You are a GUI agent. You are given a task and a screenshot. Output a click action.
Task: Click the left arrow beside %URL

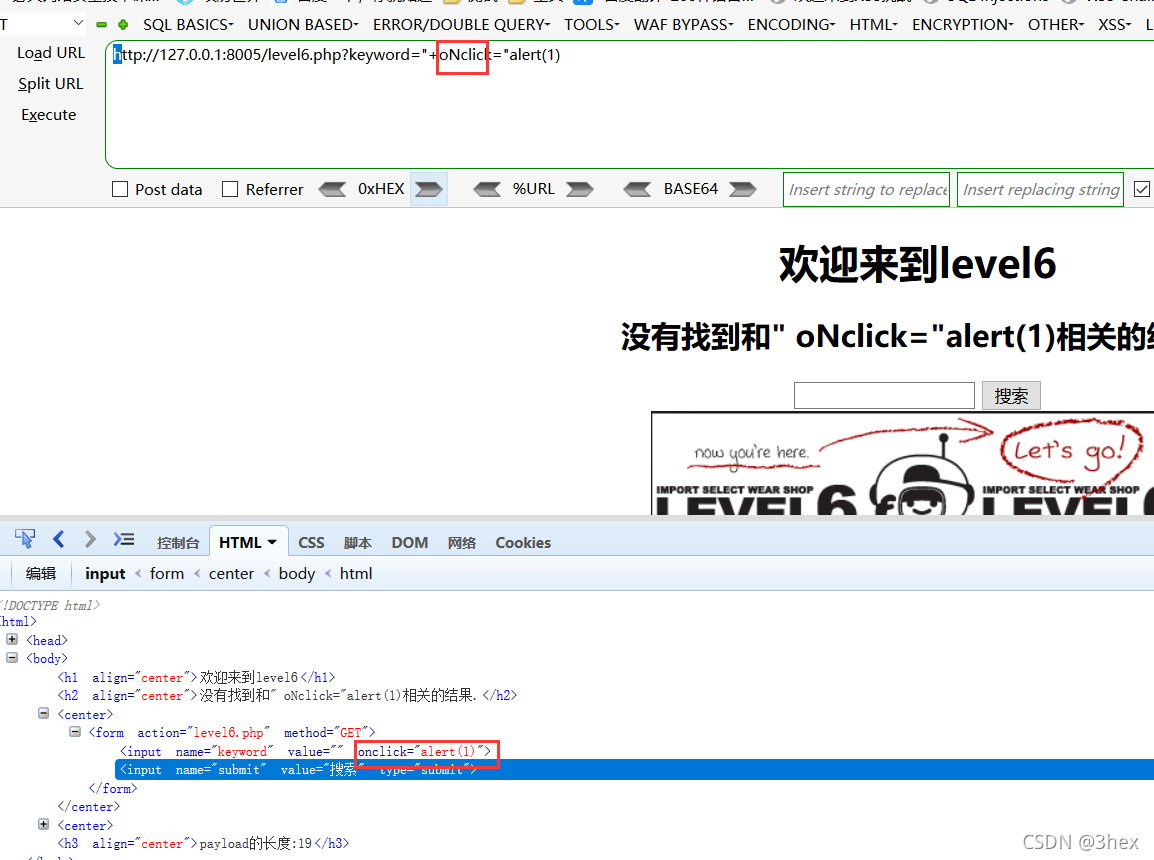[x=487, y=189]
